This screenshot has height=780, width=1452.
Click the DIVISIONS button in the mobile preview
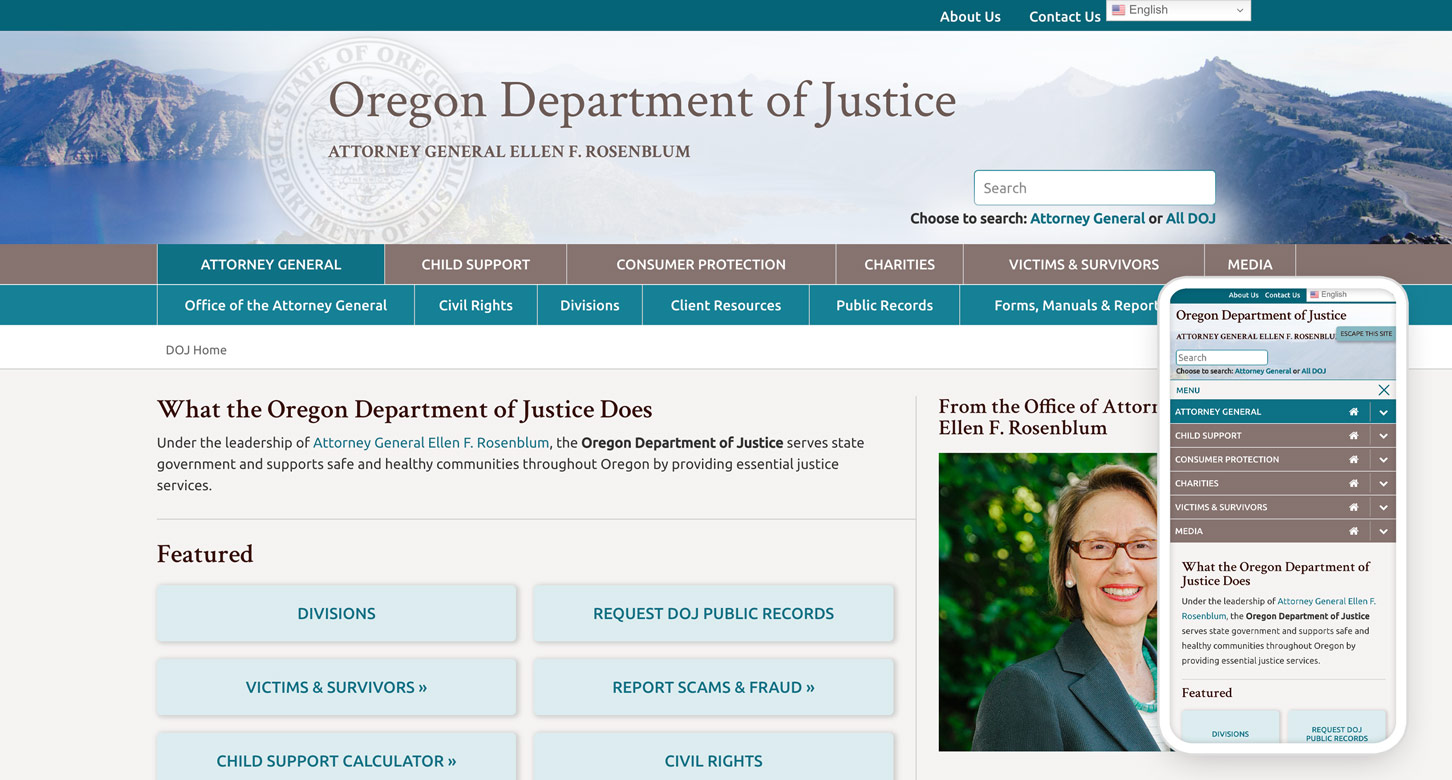[1230, 729]
